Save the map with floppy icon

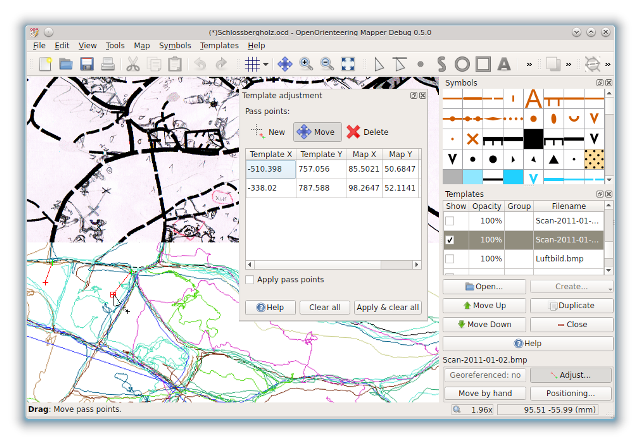87,64
